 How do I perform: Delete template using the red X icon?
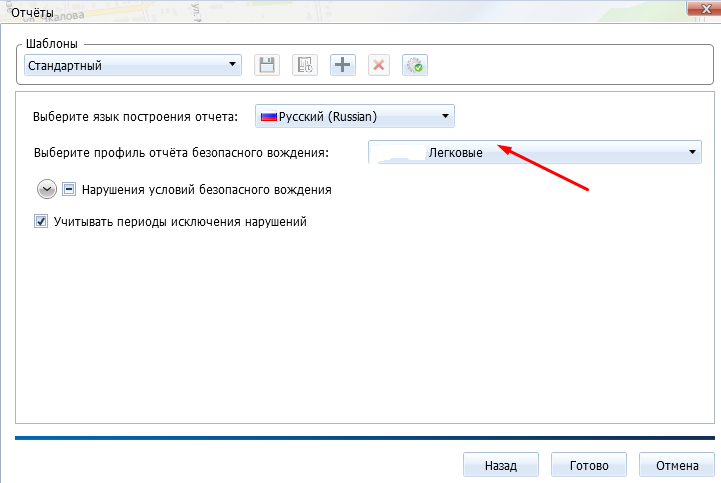[378, 66]
